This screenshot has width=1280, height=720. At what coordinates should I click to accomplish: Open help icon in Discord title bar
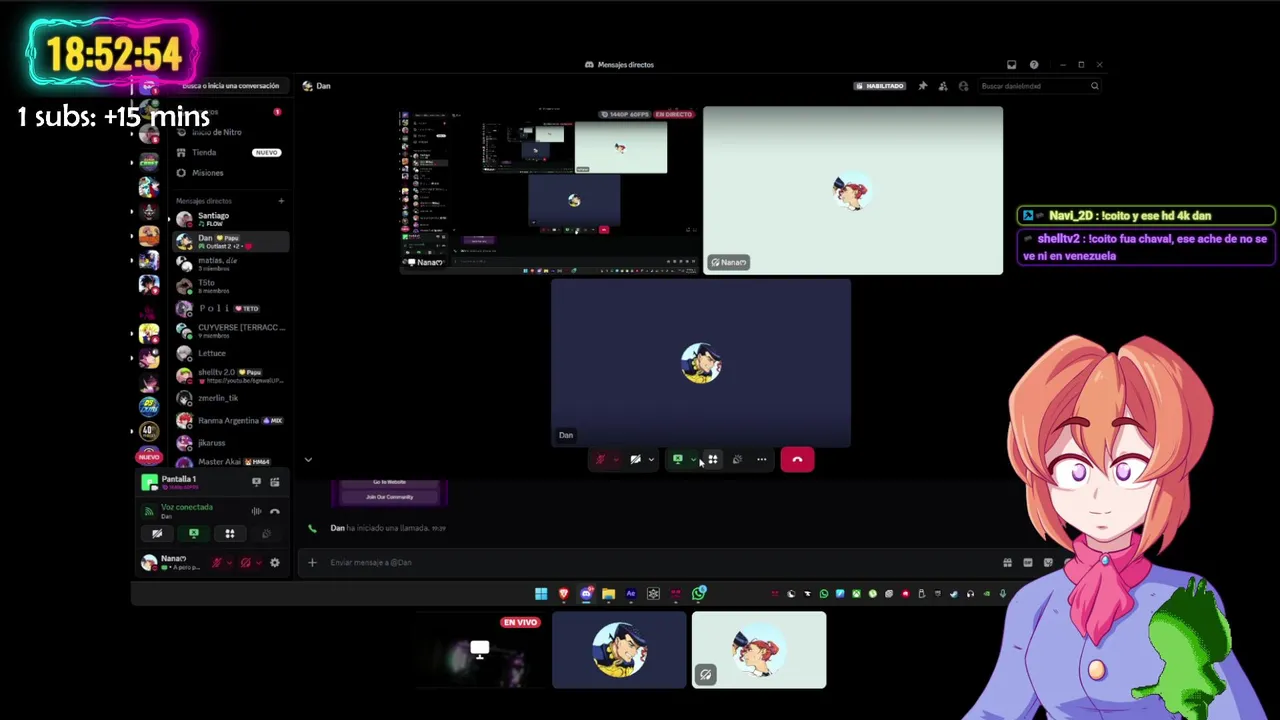[x=1034, y=65]
